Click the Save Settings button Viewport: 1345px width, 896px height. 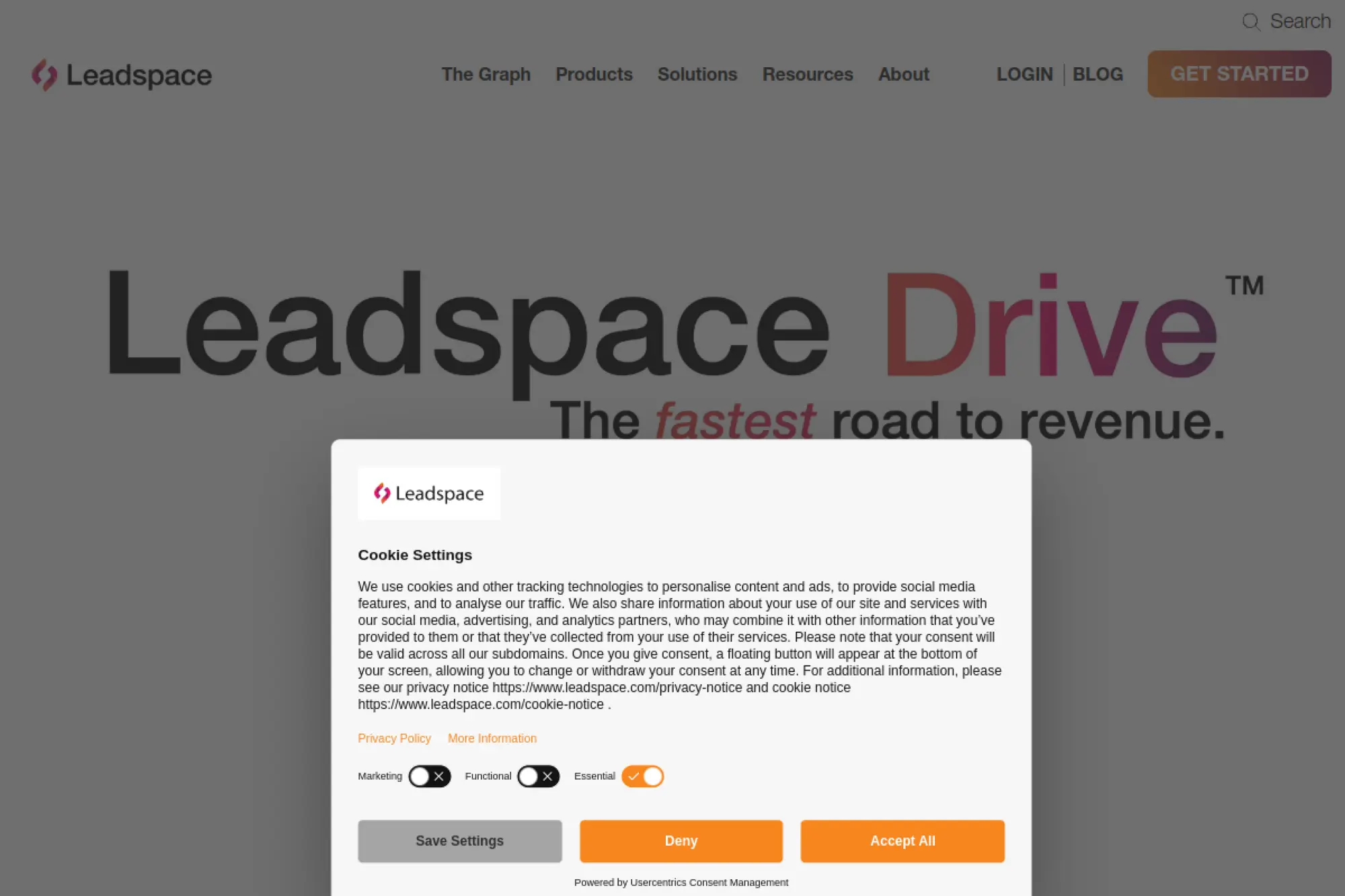coord(459,840)
